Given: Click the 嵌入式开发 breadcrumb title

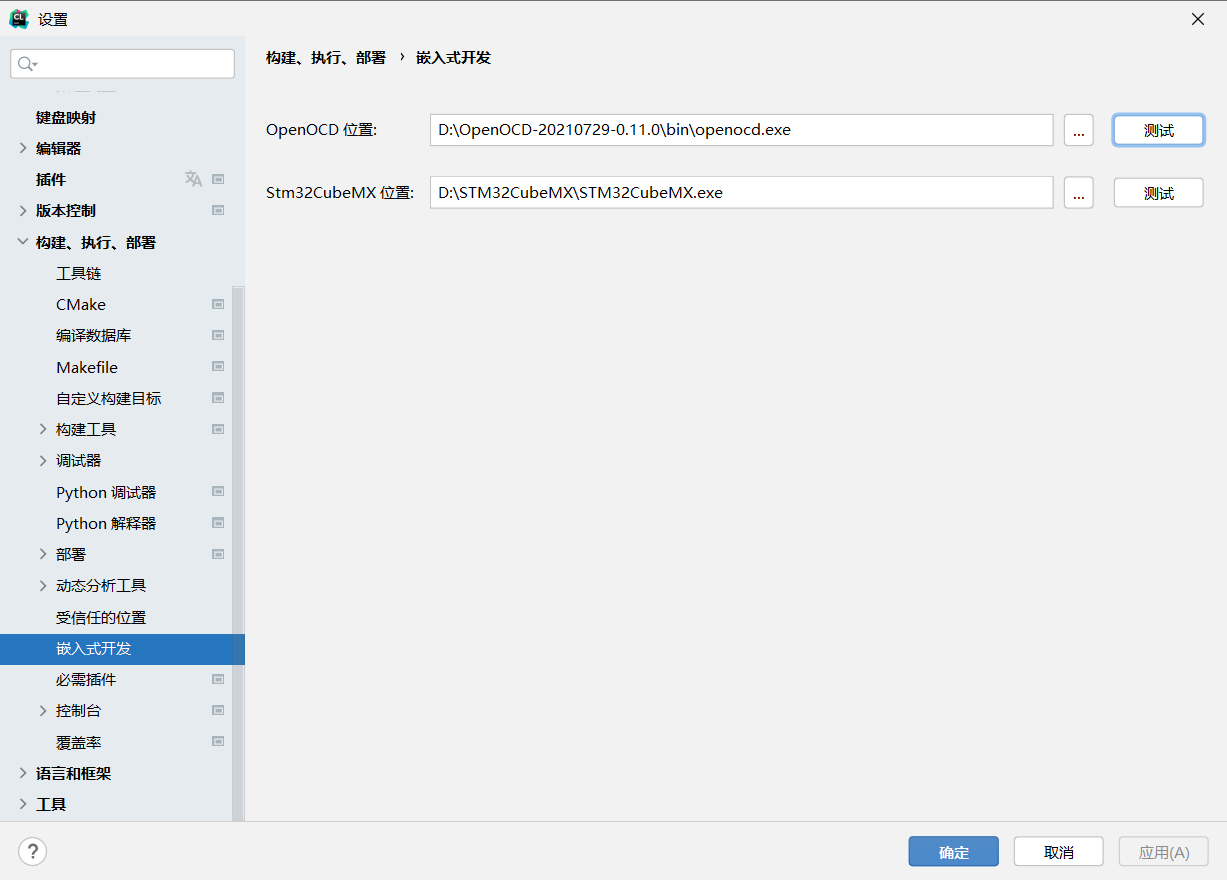Looking at the screenshot, I should (453, 58).
